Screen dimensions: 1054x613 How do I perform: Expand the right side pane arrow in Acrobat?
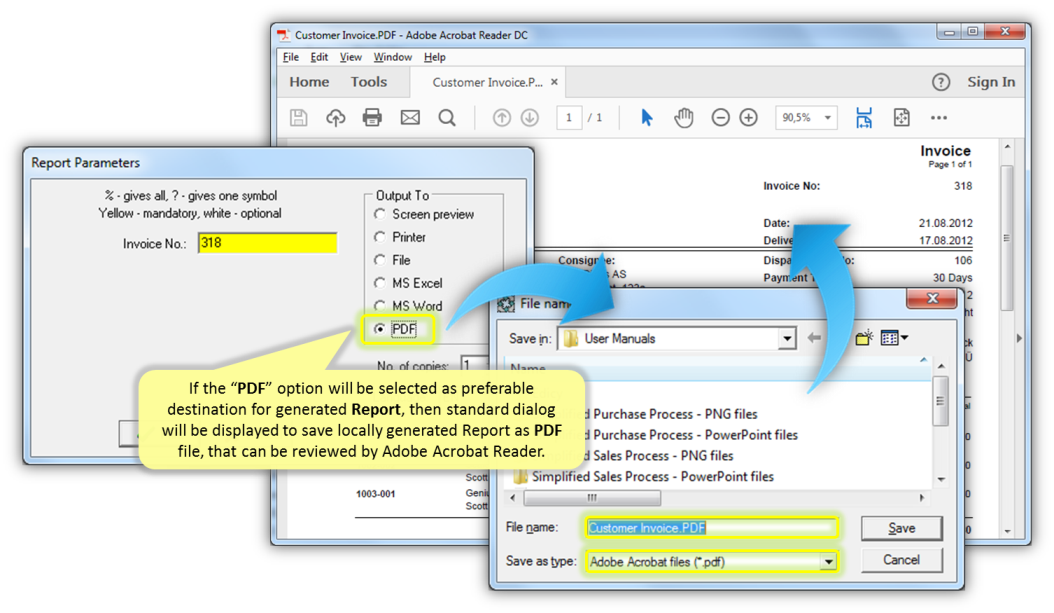point(1019,338)
